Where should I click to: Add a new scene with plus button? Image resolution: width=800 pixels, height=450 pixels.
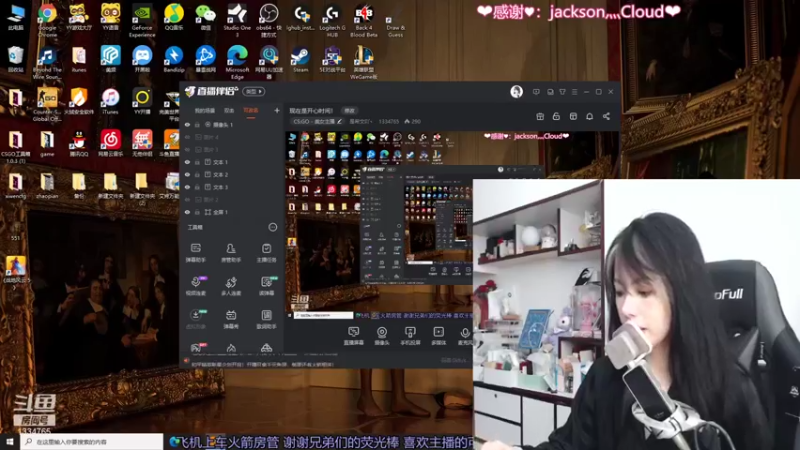click(277, 110)
